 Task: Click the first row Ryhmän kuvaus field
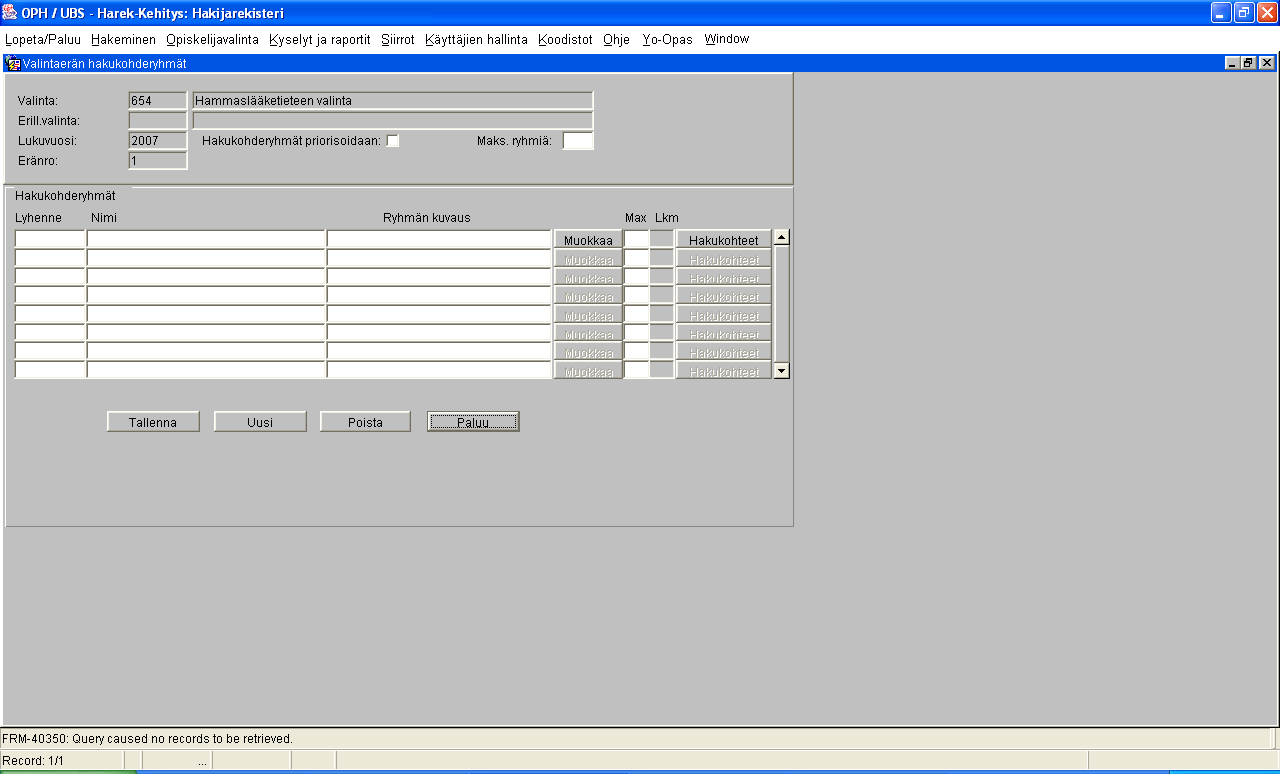tap(439, 239)
